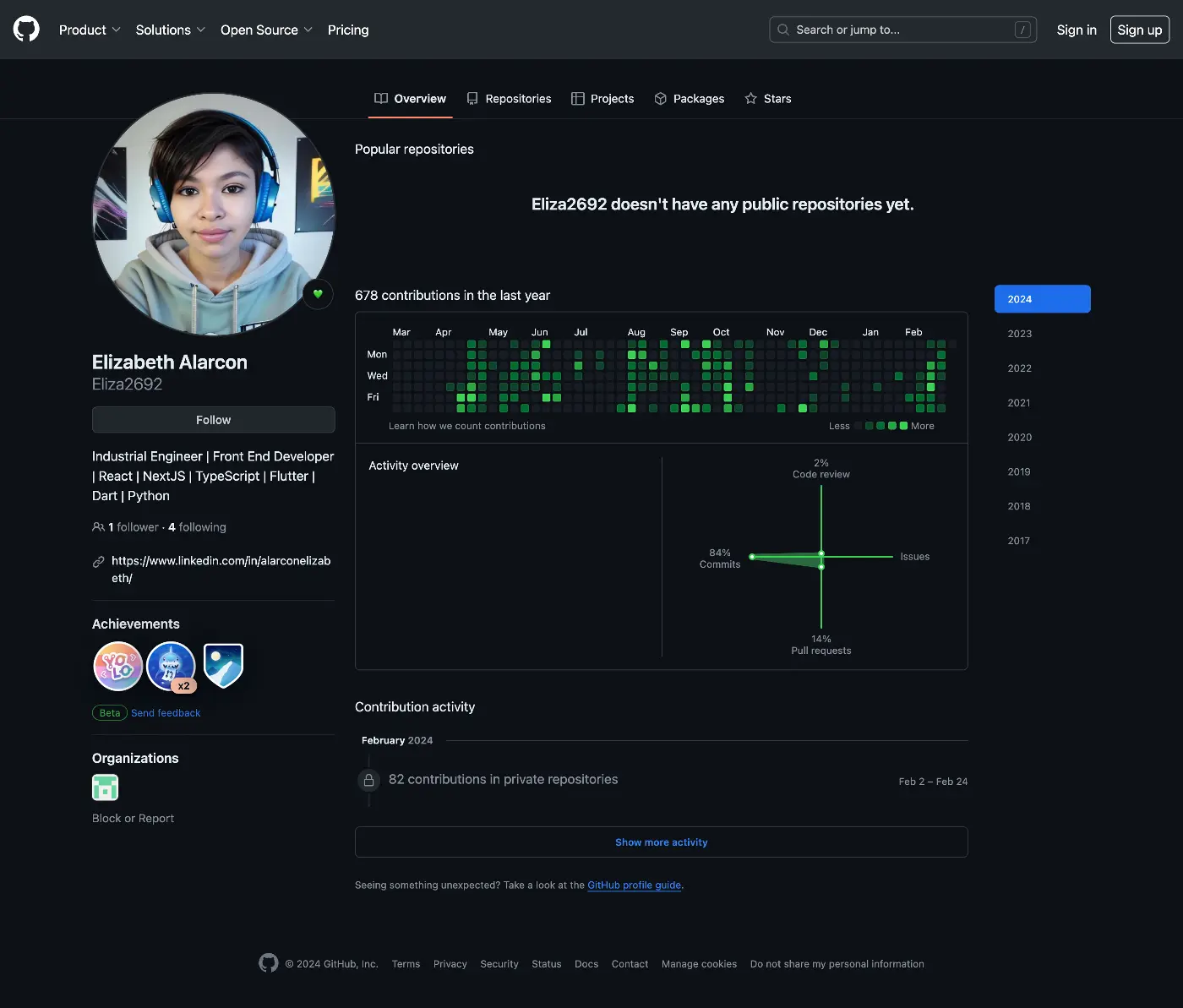Expand the Solutions dropdown
The height and width of the screenshot is (1008, 1183).
coord(170,30)
